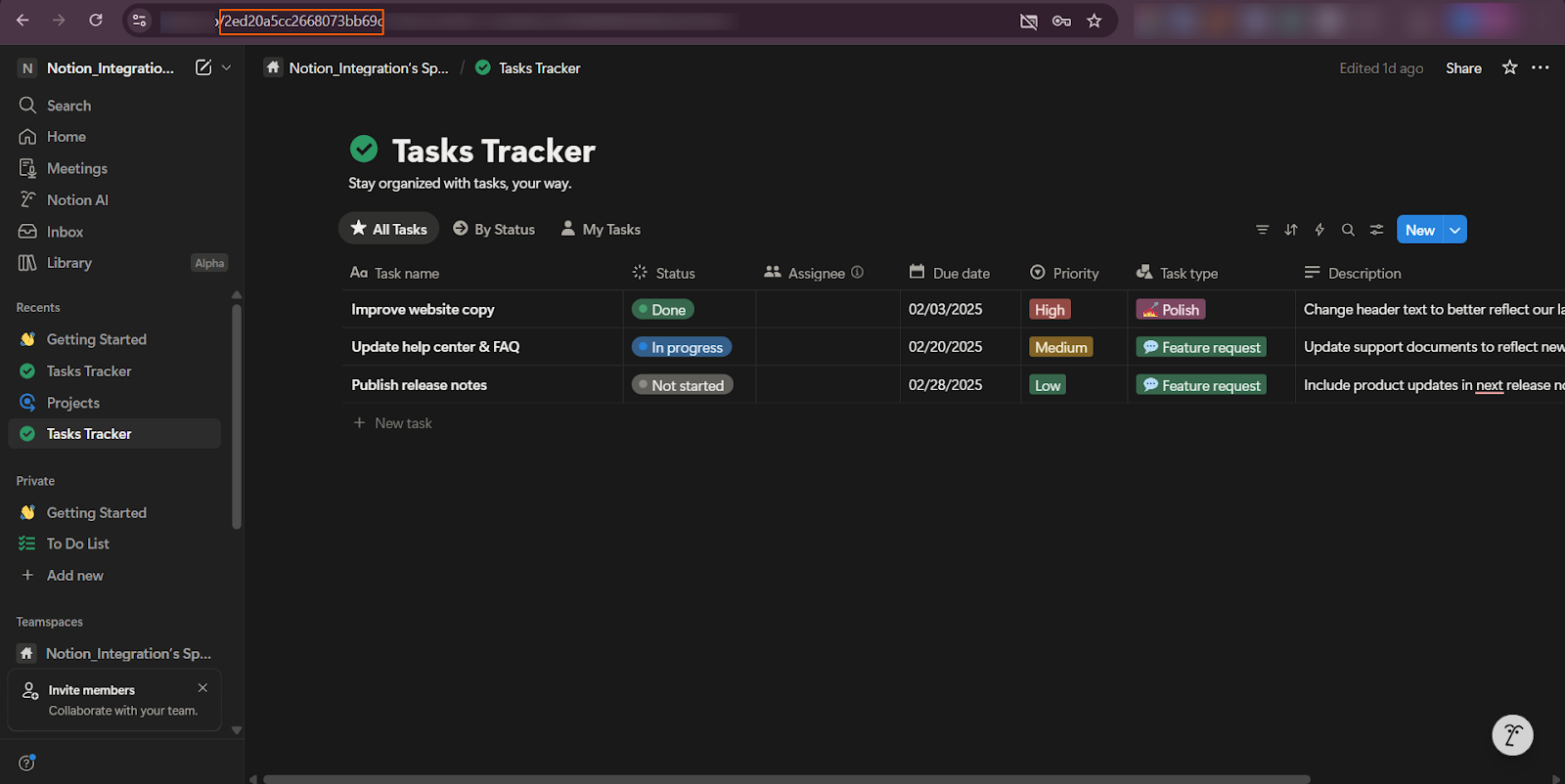Open the Polish task type tag
The height and width of the screenshot is (784, 1565).
[x=1171, y=310]
